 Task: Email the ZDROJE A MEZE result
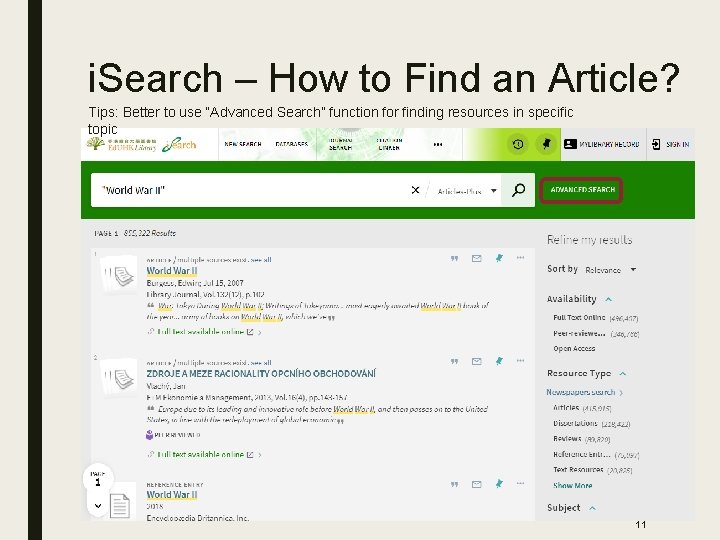point(477,361)
